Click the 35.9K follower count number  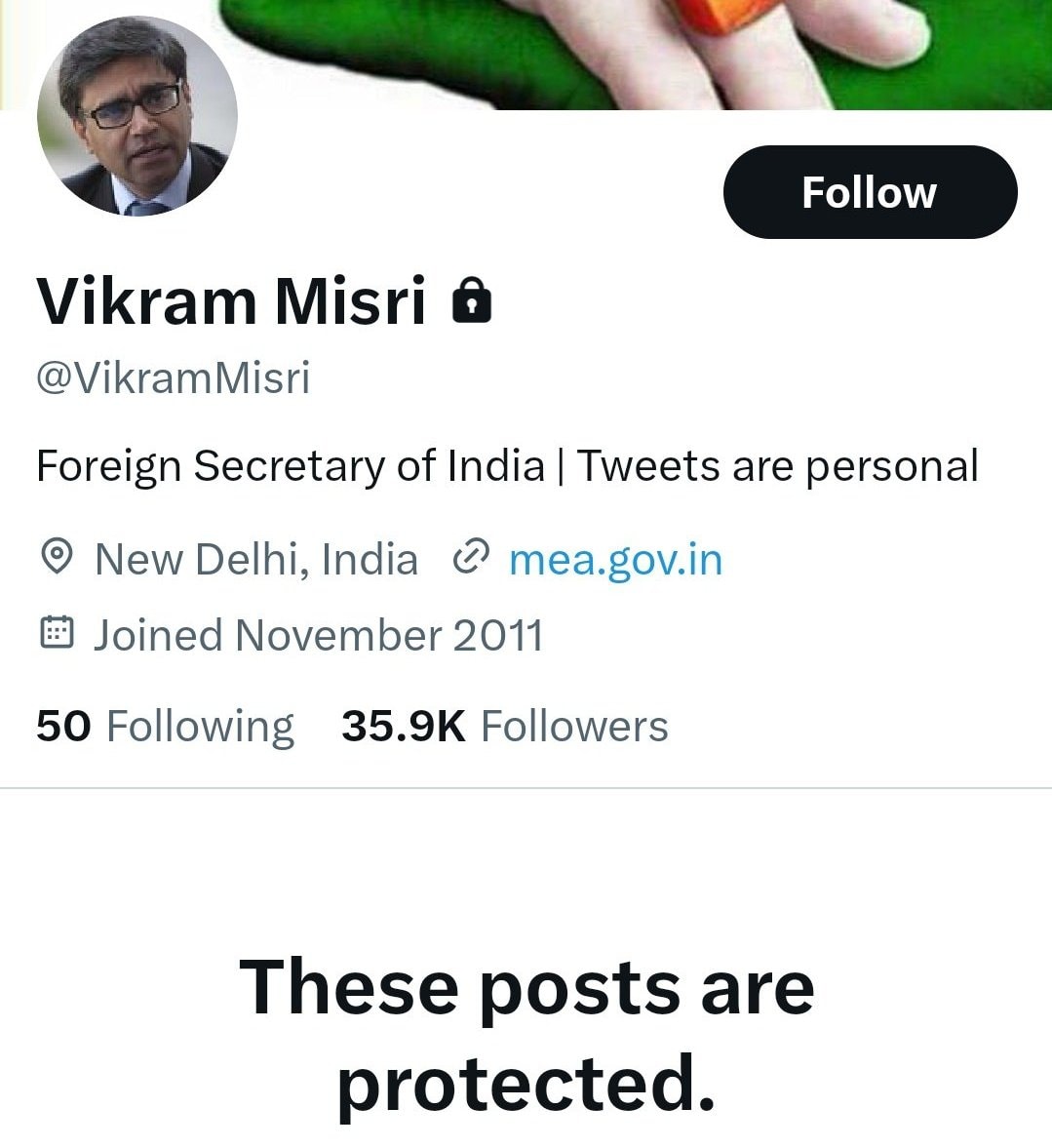[x=404, y=727]
